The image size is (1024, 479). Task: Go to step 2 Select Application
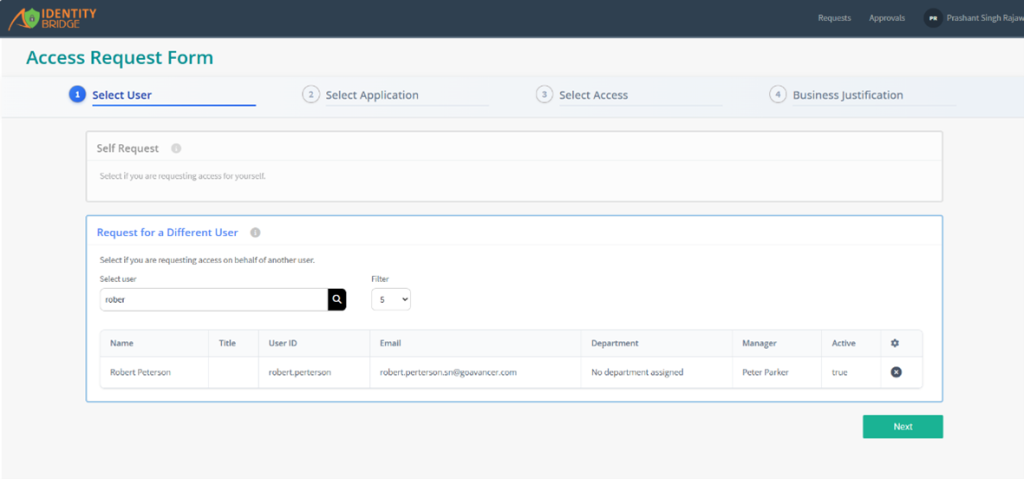coord(396,95)
